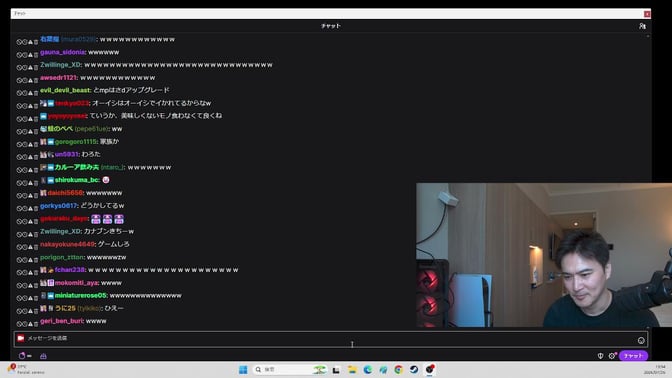Viewport: 672px width, 378px height.
Task: Time out user daichi5656 with the clock icon
Action: point(24,196)
